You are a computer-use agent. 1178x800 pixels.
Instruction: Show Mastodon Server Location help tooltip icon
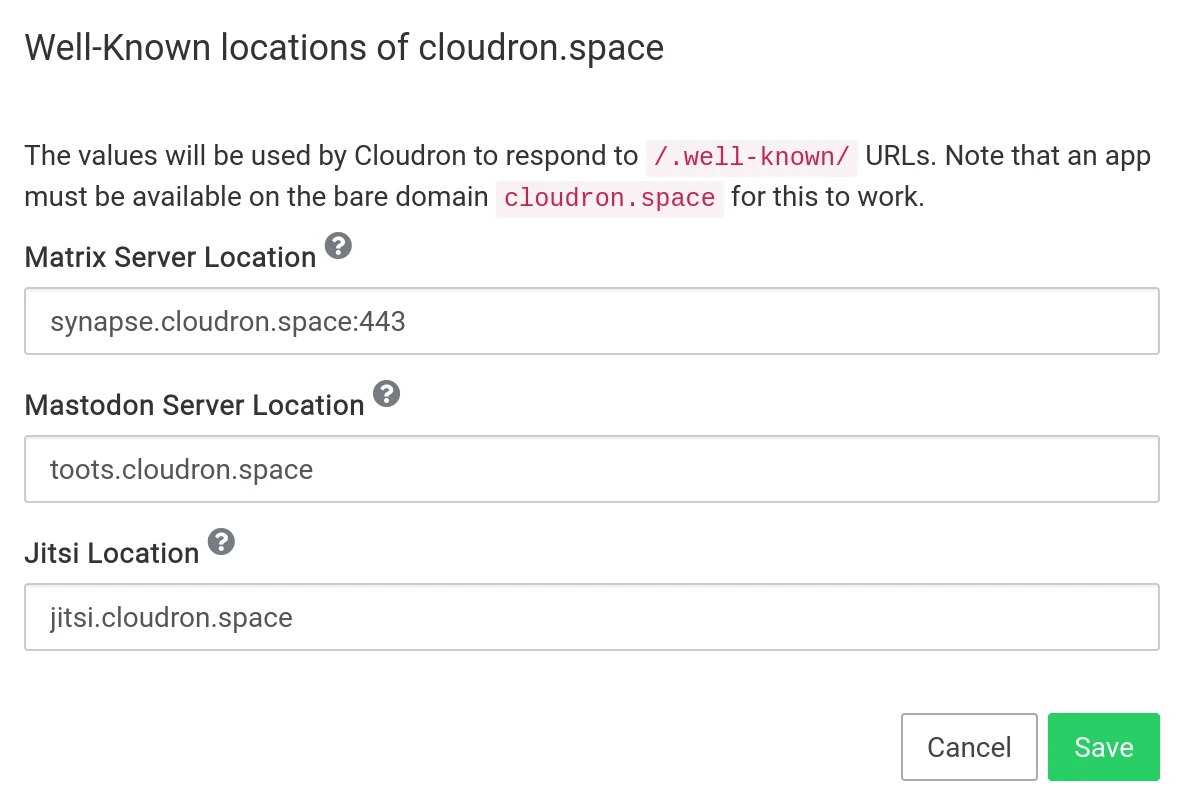pos(387,394)
